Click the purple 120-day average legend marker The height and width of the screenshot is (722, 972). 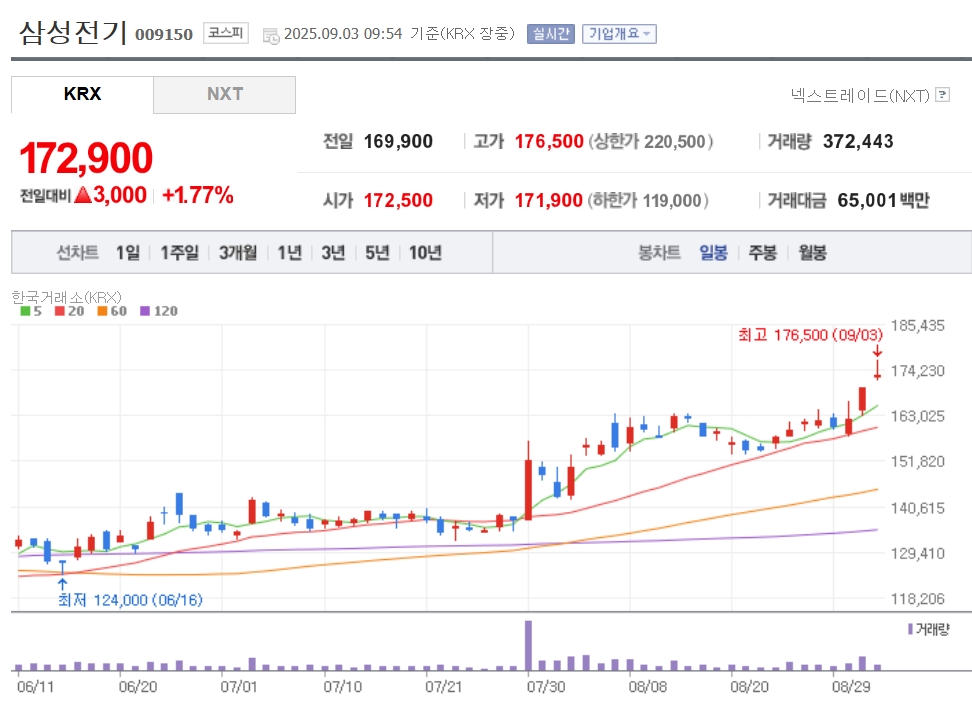(x=145, y=311)
